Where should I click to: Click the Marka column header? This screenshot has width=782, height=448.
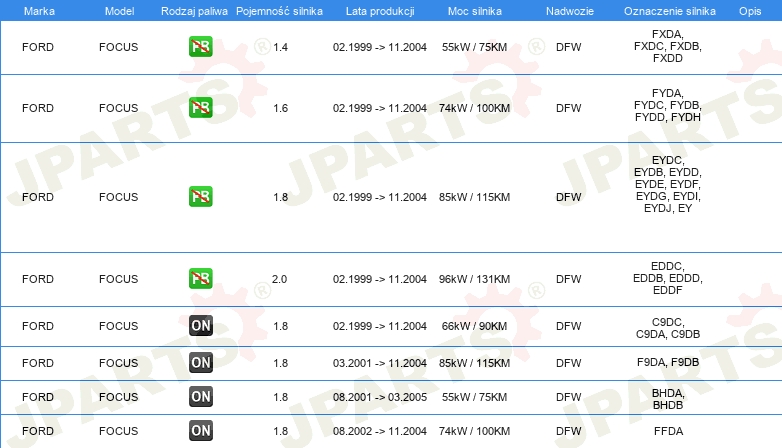39,11
